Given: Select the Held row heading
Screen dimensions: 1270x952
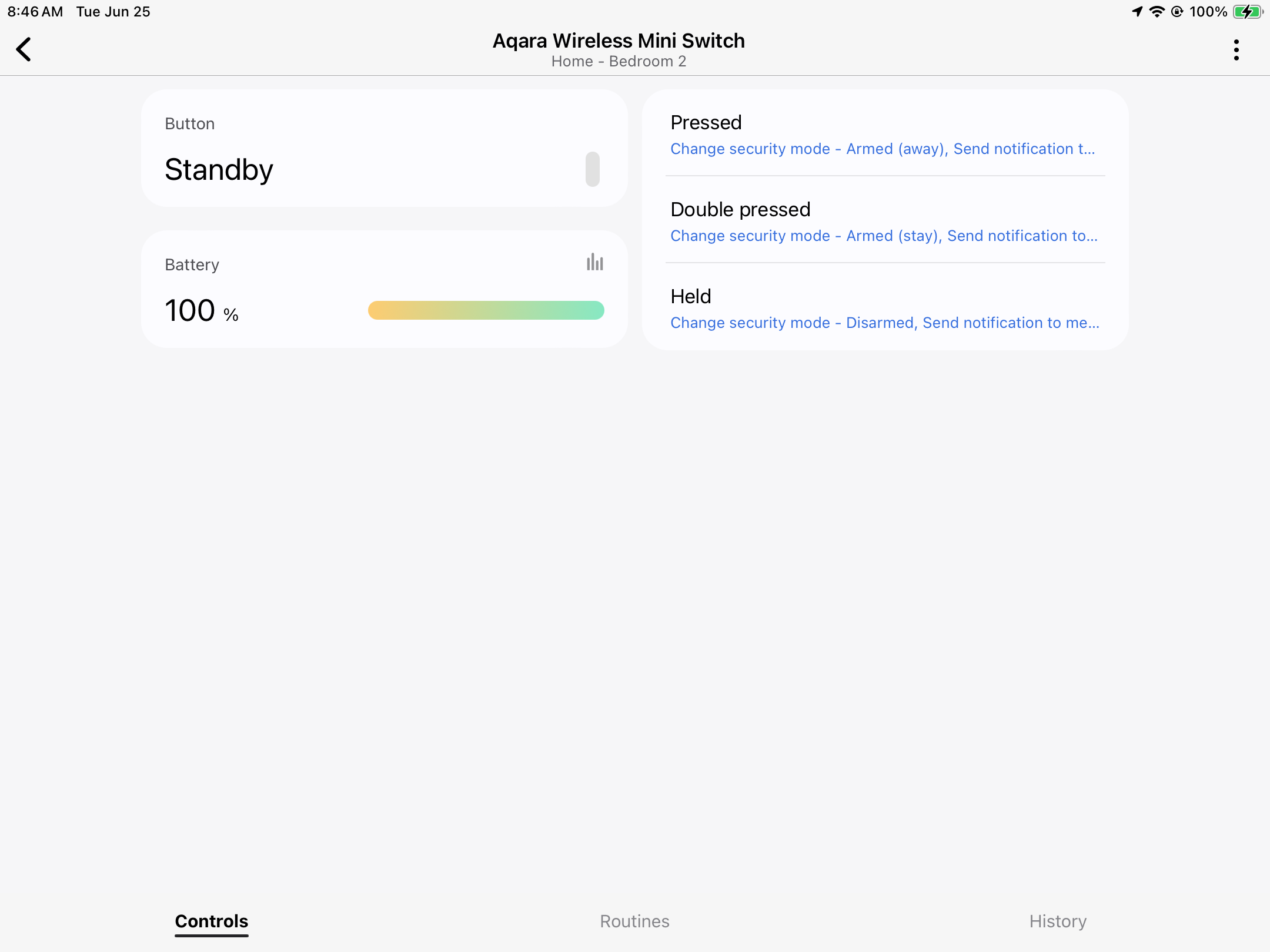Looking at the screenshot, I should pos(690,296).
